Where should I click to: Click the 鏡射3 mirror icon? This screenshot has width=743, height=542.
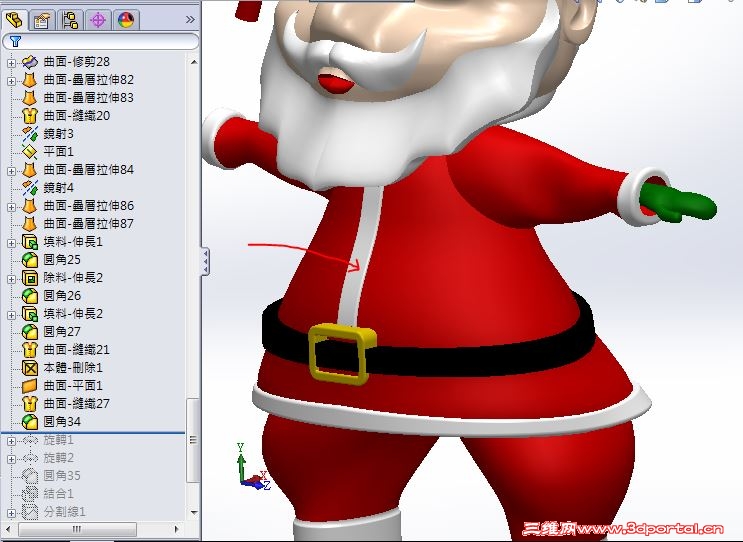pyautogui.click(x=30, y=134)
